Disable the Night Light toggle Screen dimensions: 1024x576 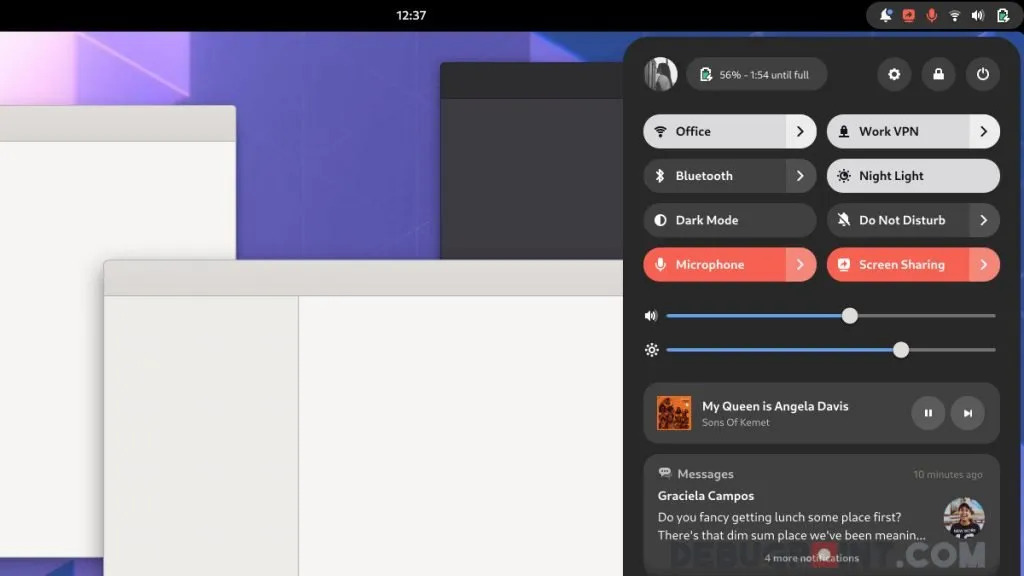pos(912,176)
